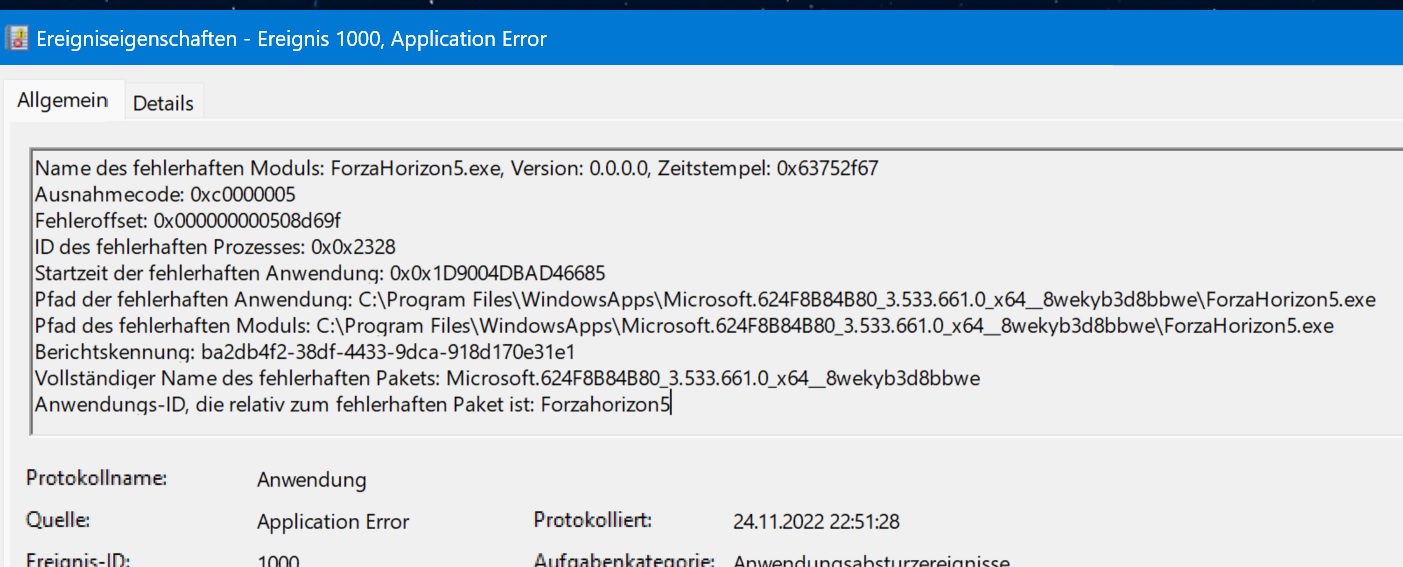Click the Protokolliert label

tap(592, 520)
